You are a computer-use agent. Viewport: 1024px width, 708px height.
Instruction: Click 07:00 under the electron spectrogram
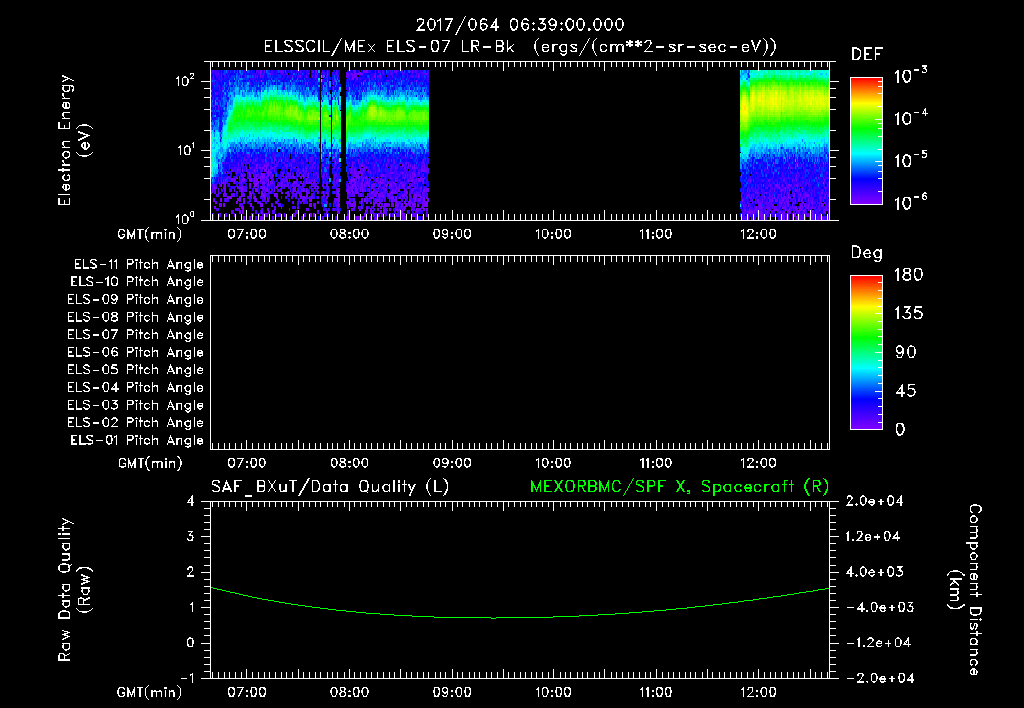click(x=247, y=234)
